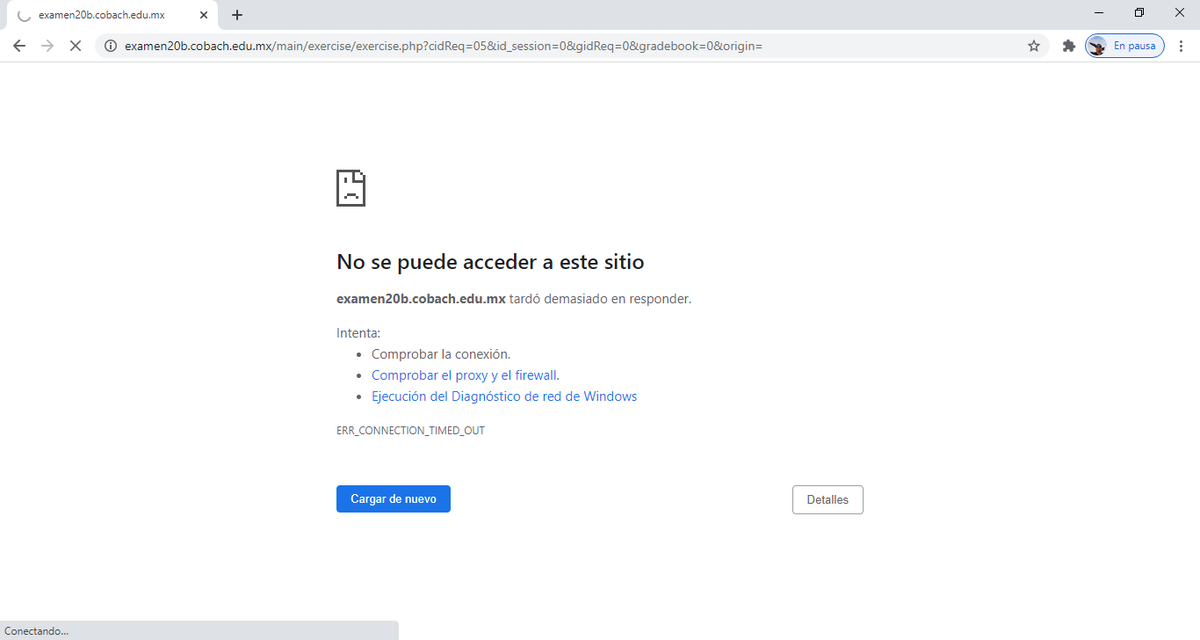View site information icon in address bar
This screenshot has width=1200, height=640.
[x=111, y=46]
